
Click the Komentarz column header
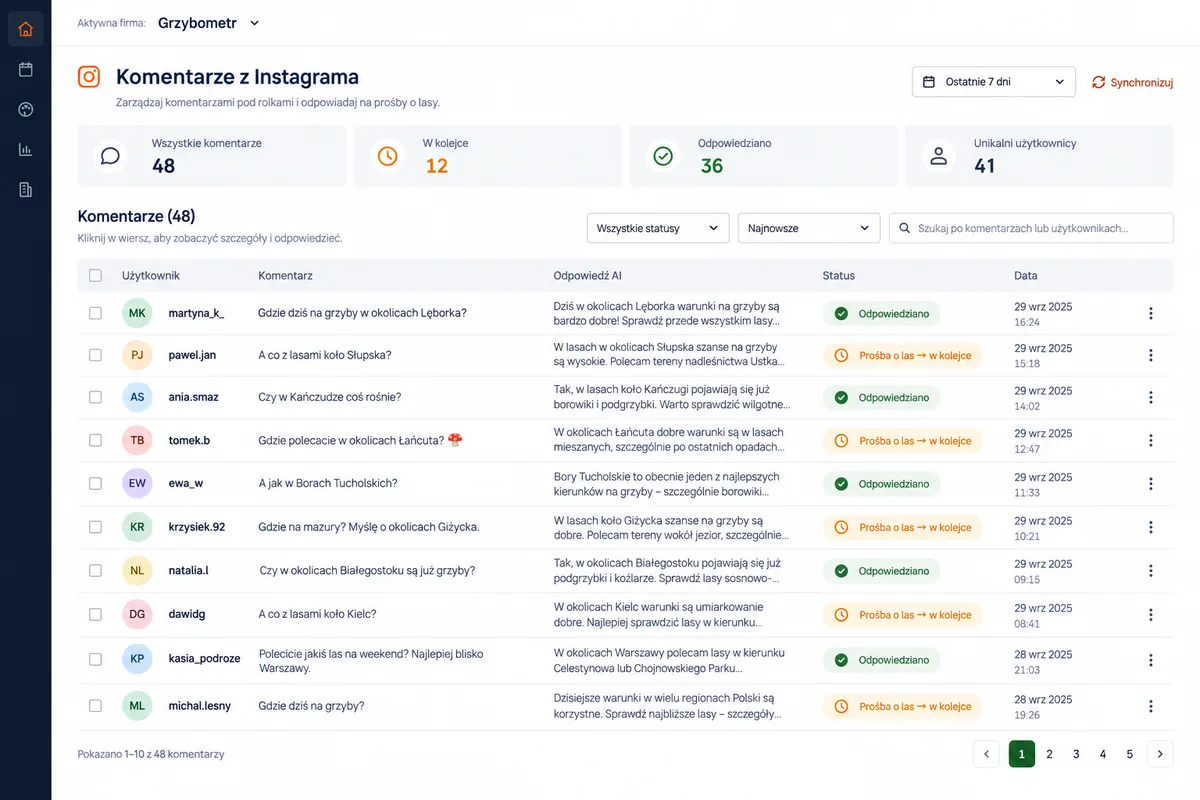click(285, 275)
